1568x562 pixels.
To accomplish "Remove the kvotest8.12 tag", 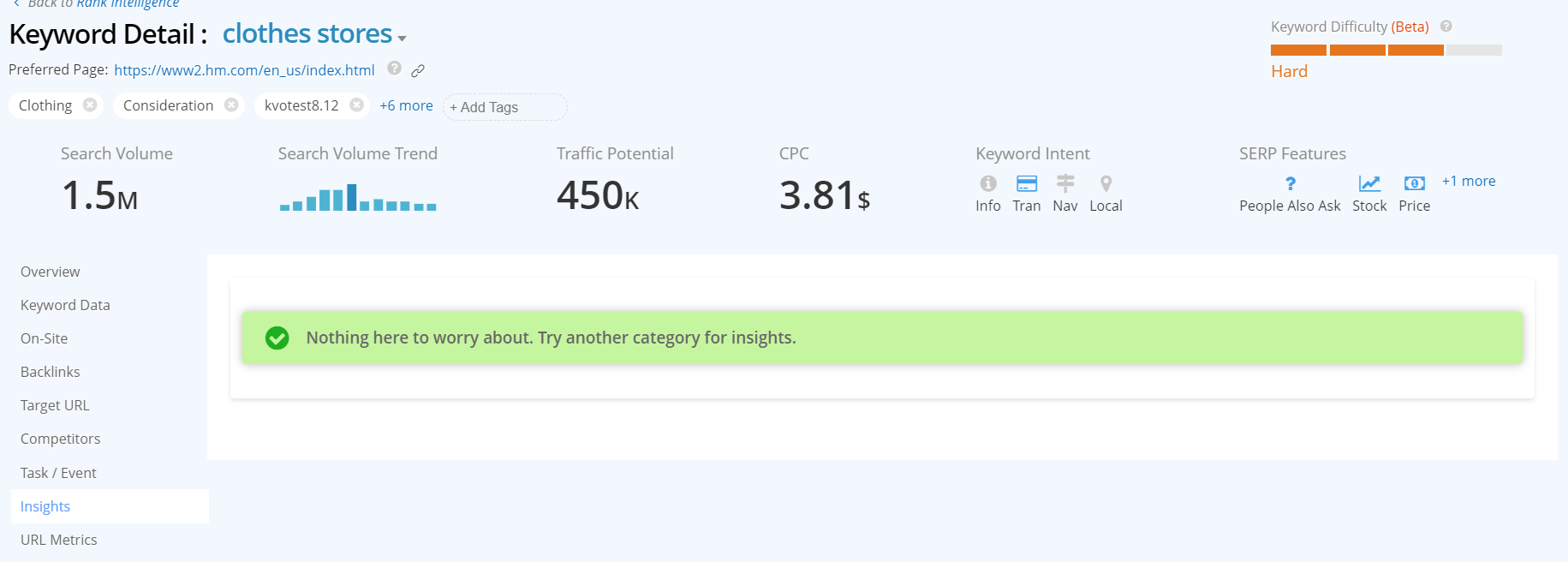I will [x=357, y=105].
